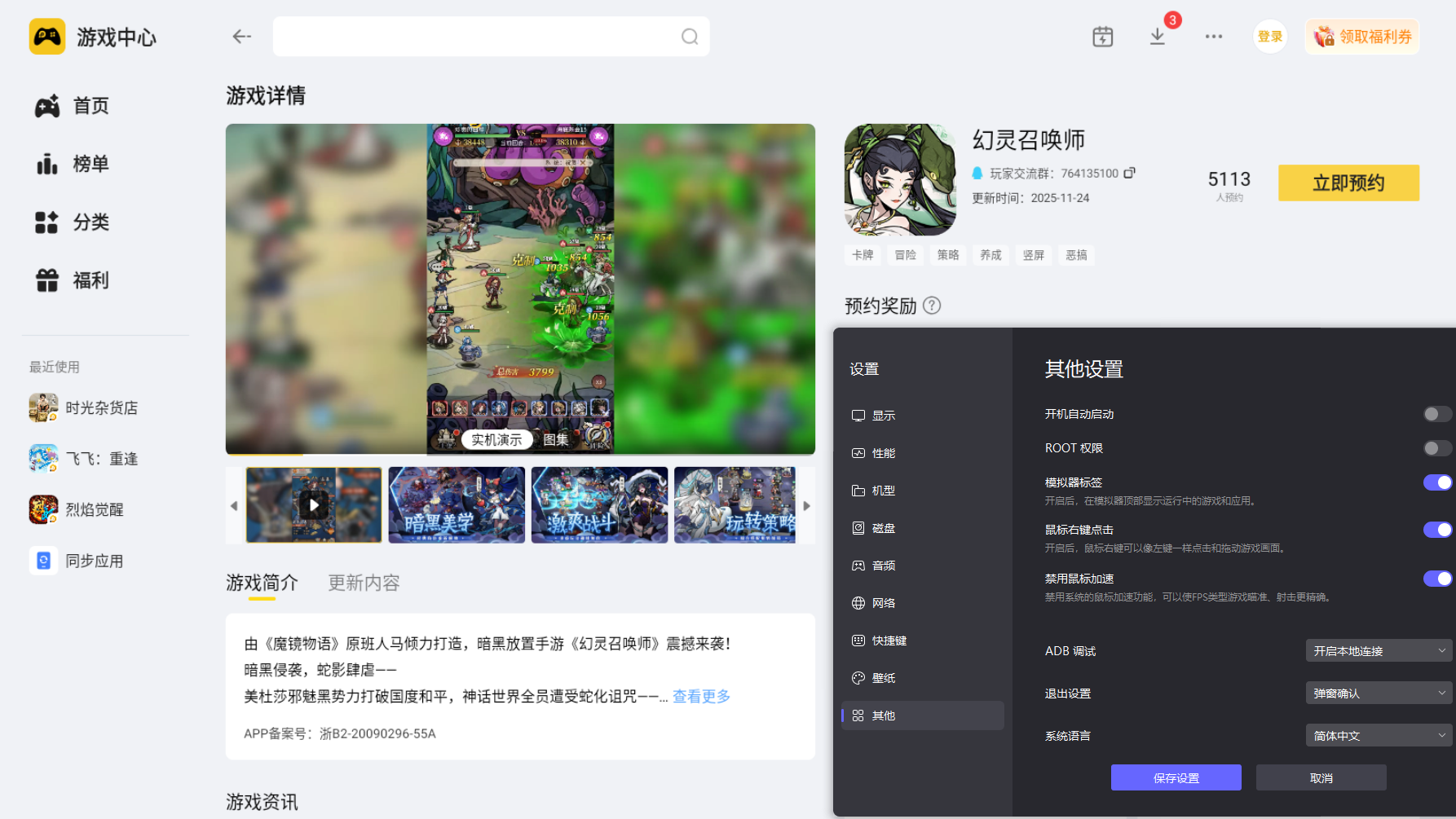The width and height of the screenshot is (1456, 819).
Task: Disable the 禁用鼠标加速 toggle
Action: tap(1436, 579)
